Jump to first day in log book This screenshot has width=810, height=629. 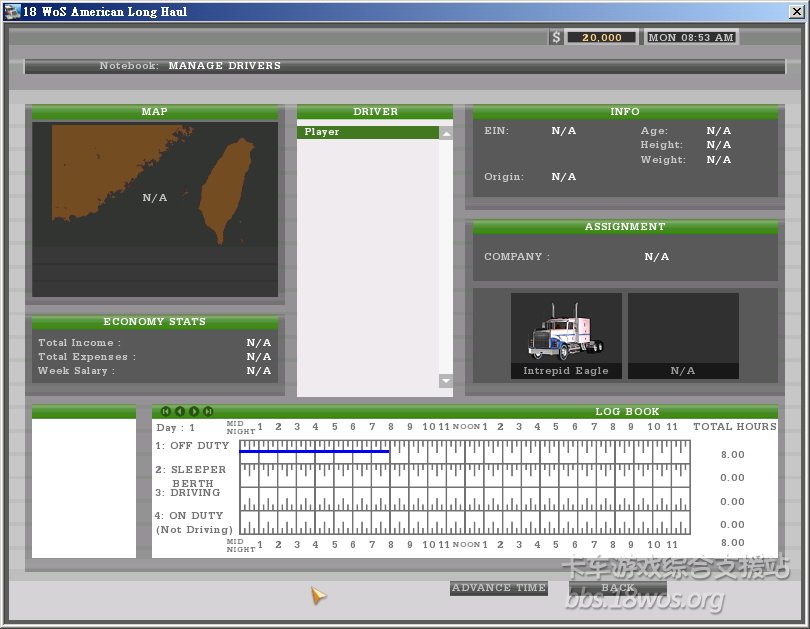(166, 411)
